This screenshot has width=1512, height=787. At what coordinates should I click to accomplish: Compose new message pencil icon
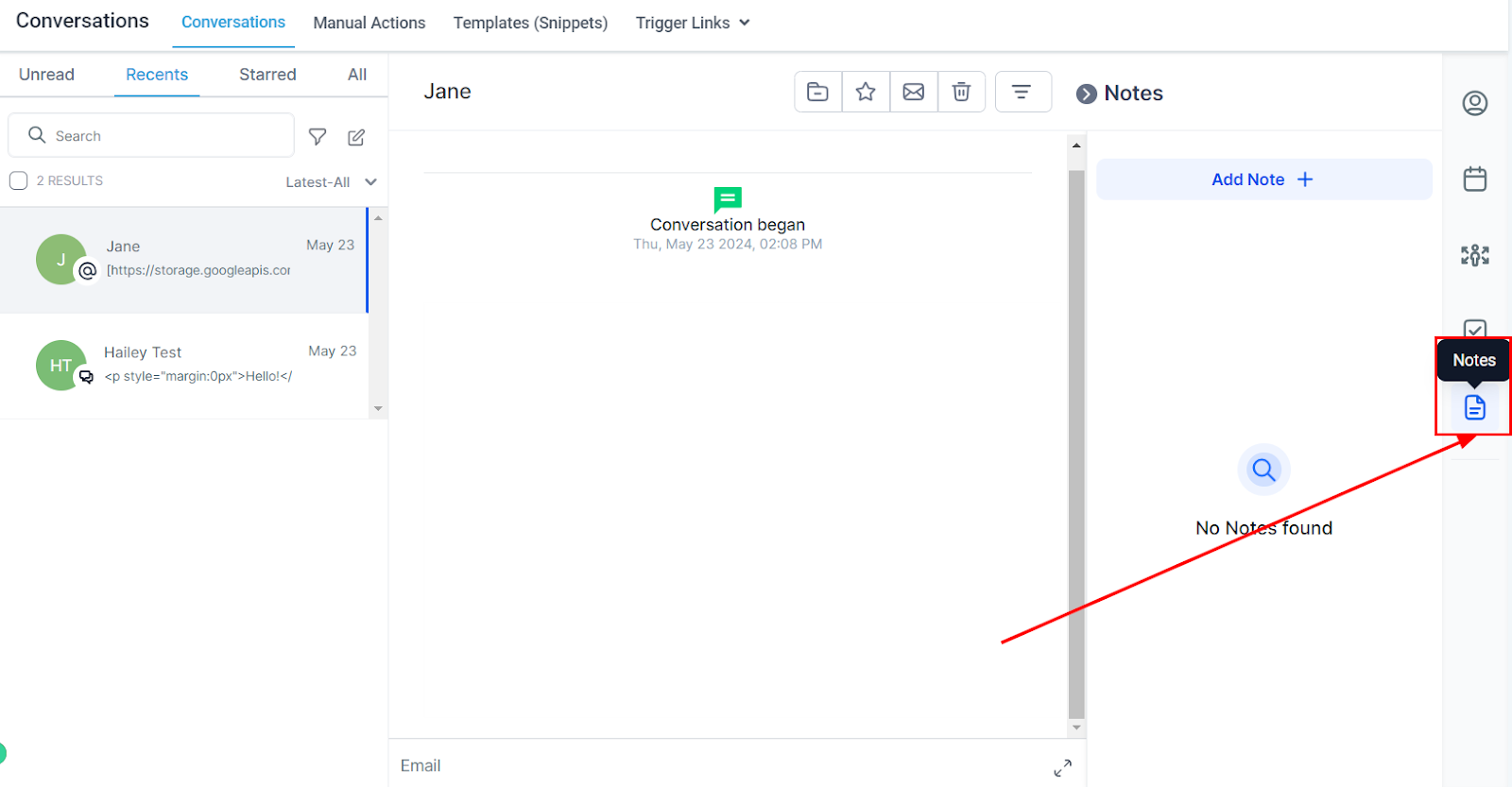[356, 137]
